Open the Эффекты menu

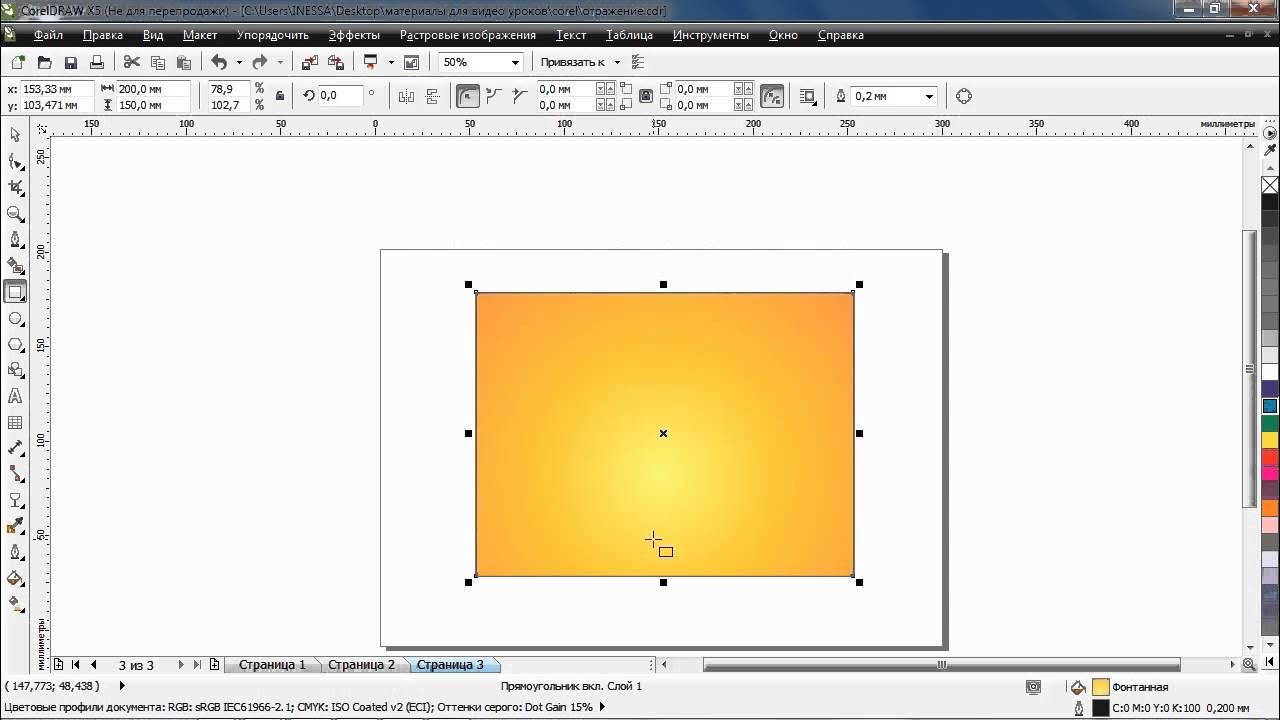tap(354, 34)
